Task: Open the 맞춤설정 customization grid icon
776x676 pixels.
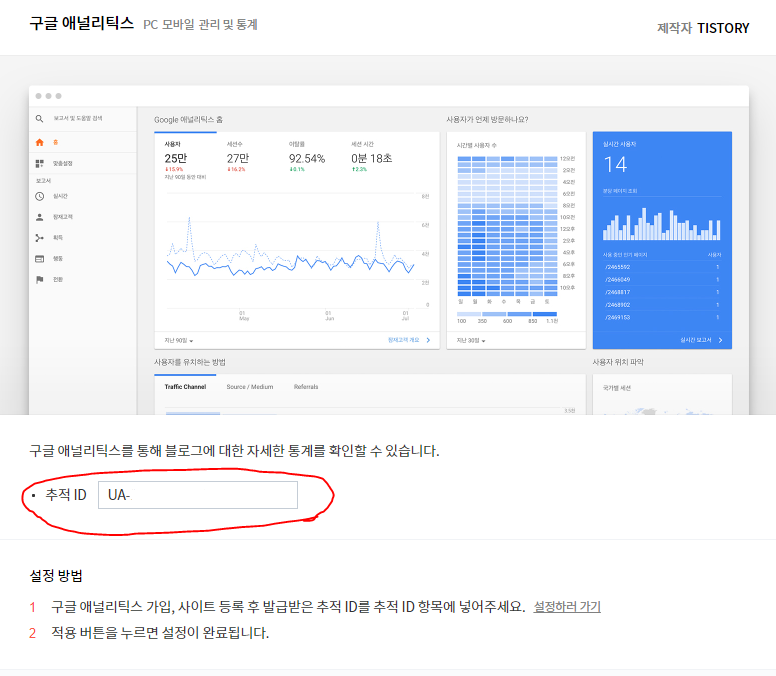Action: click(x=40, y=163)
